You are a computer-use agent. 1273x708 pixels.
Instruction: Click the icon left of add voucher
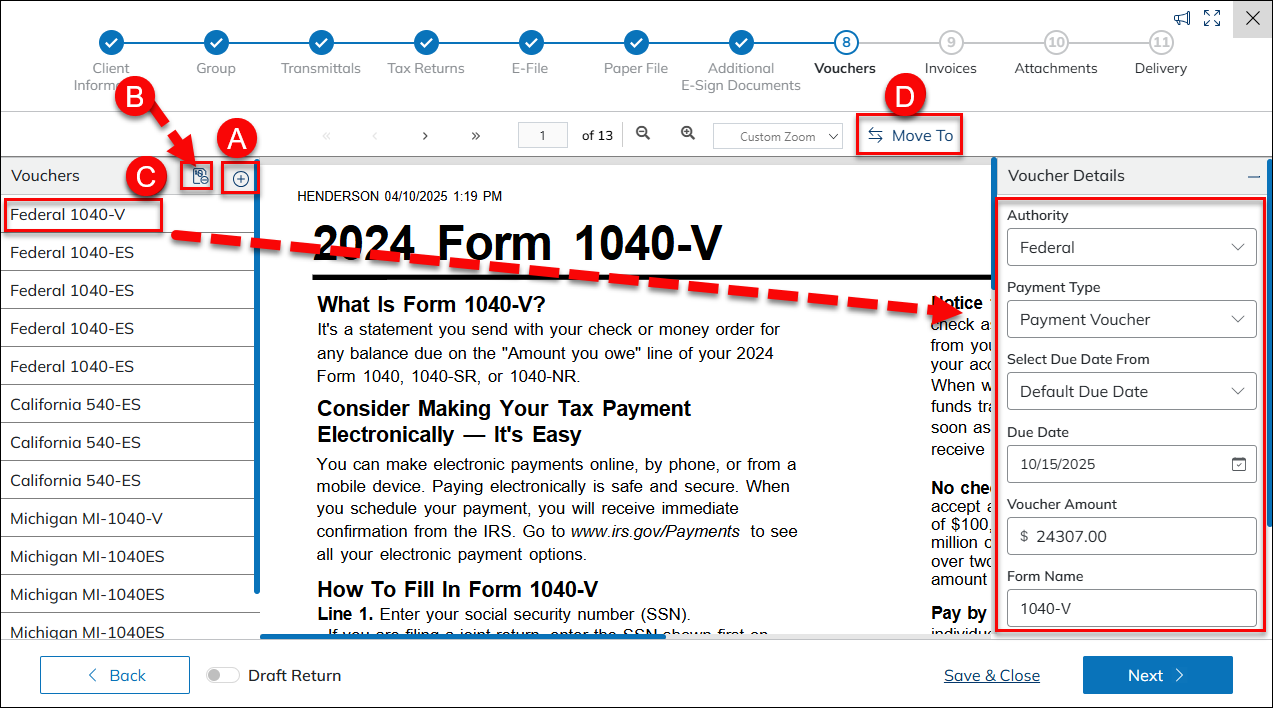(200, 176)
